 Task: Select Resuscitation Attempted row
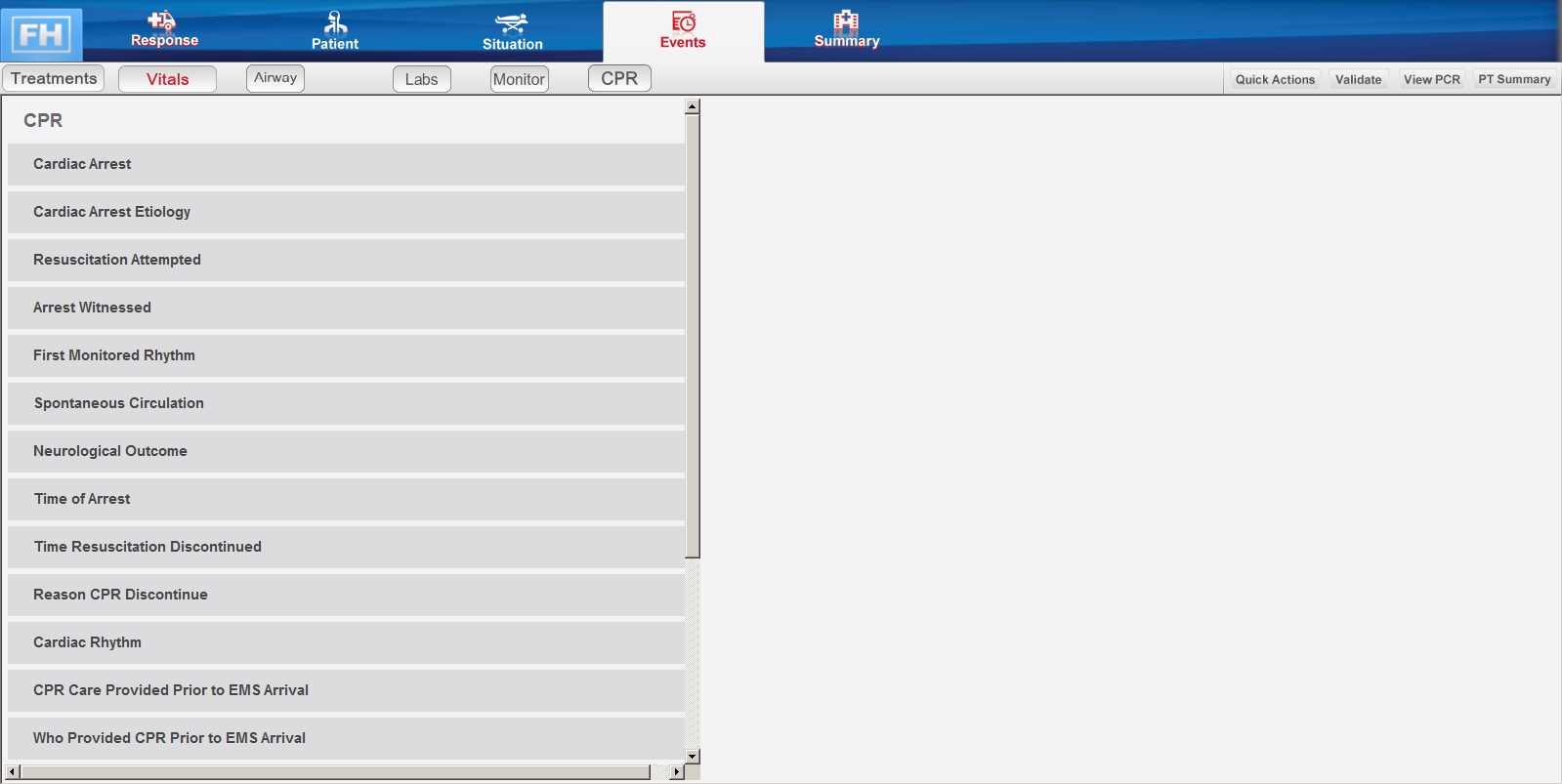point(346,260)
